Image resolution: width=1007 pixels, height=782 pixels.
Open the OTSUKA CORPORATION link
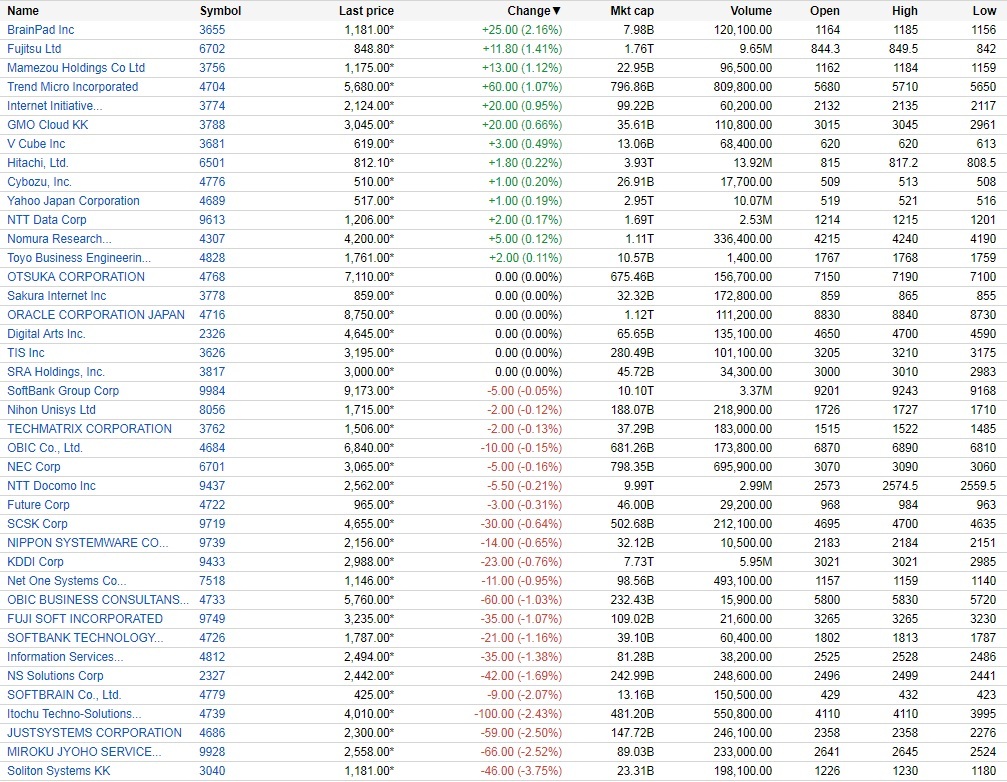[x=76, y=277]
